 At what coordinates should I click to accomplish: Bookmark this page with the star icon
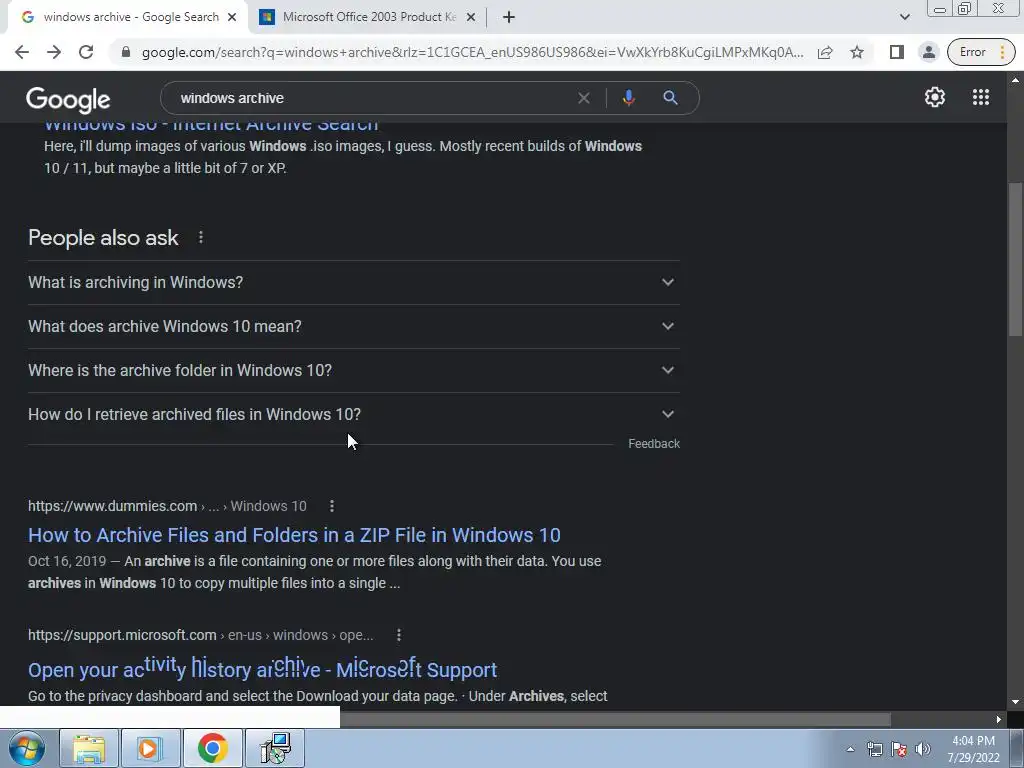pyautogui.click(x=857, y=52)
